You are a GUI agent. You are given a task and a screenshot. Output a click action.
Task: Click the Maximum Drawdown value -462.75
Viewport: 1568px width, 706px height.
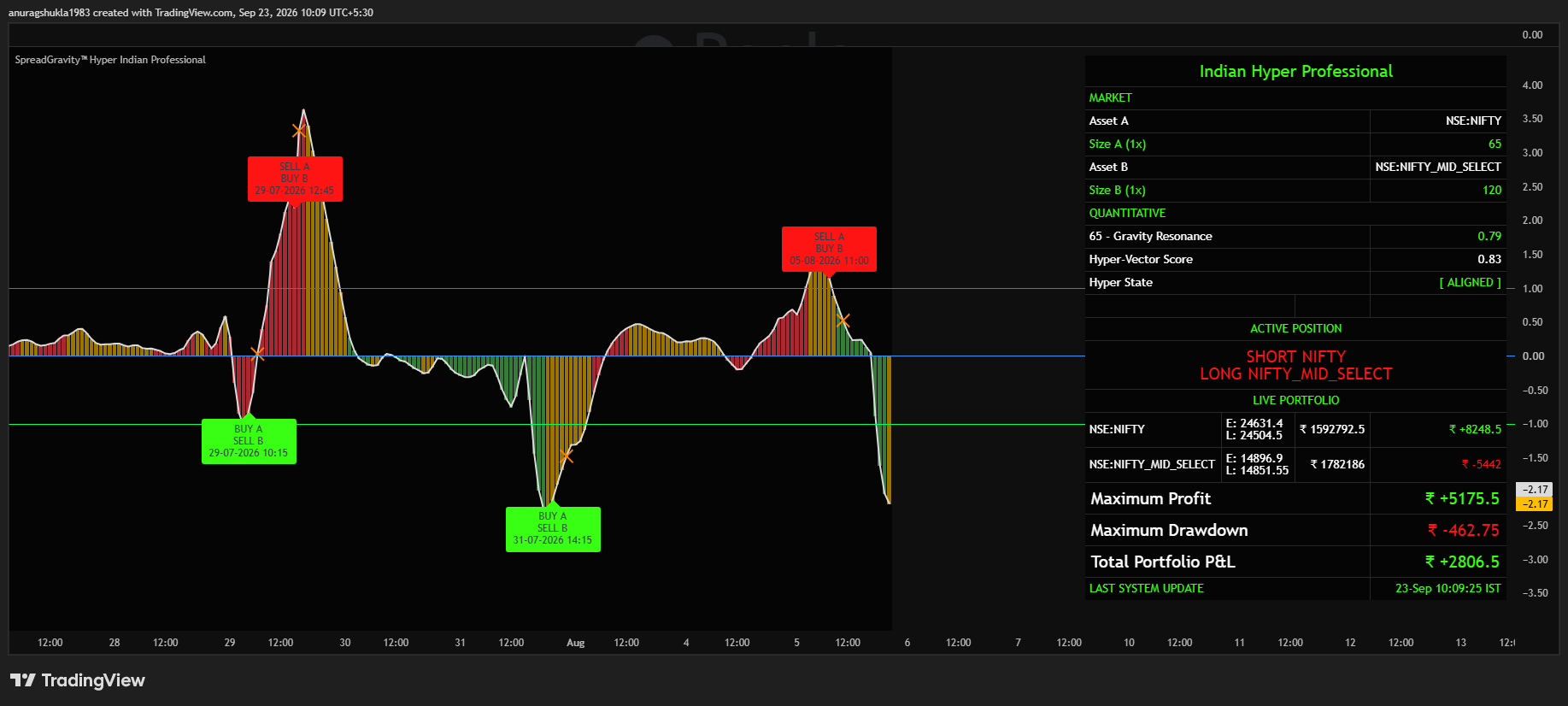tap(1463, 530)
